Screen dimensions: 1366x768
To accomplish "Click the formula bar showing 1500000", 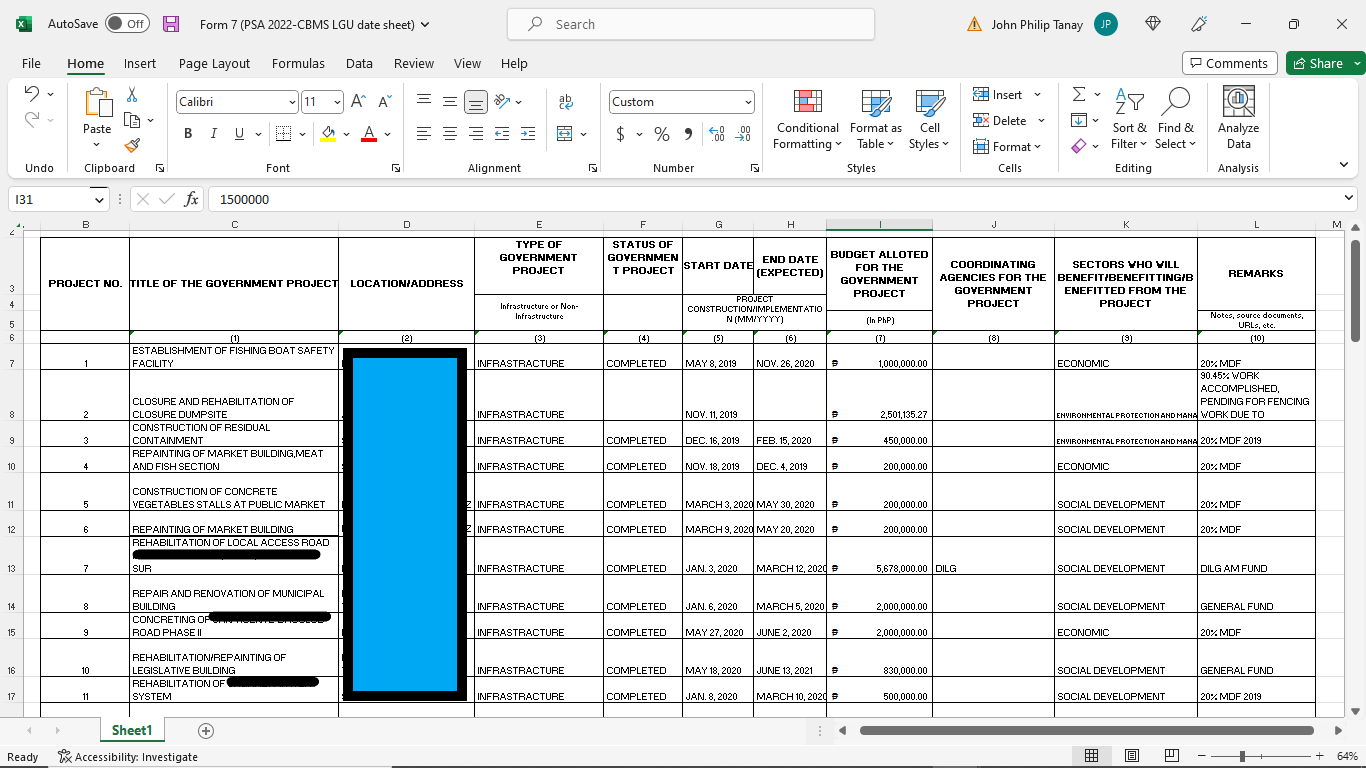I will [780, 199].
